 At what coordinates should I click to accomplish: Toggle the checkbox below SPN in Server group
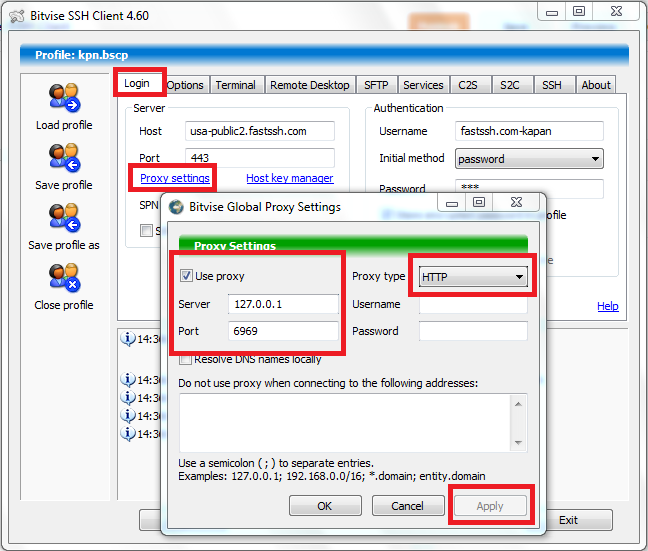point(146,230)
